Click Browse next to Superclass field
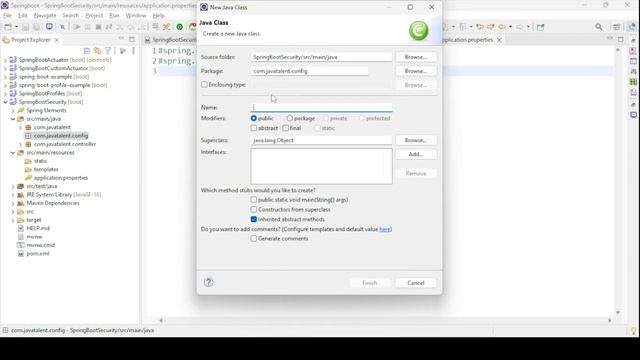640x360 pixels. (416, 140)
